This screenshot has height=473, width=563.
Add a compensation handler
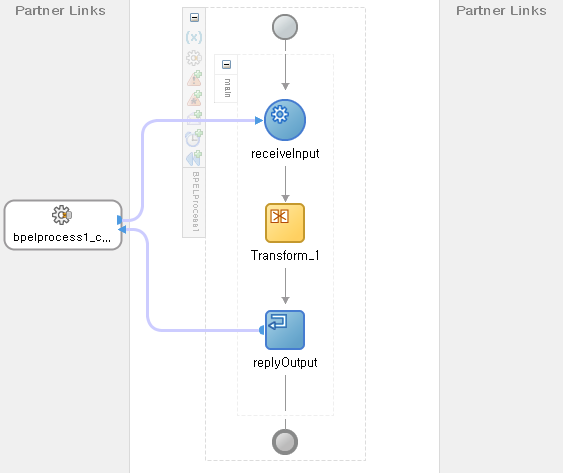tap(194, 158)
